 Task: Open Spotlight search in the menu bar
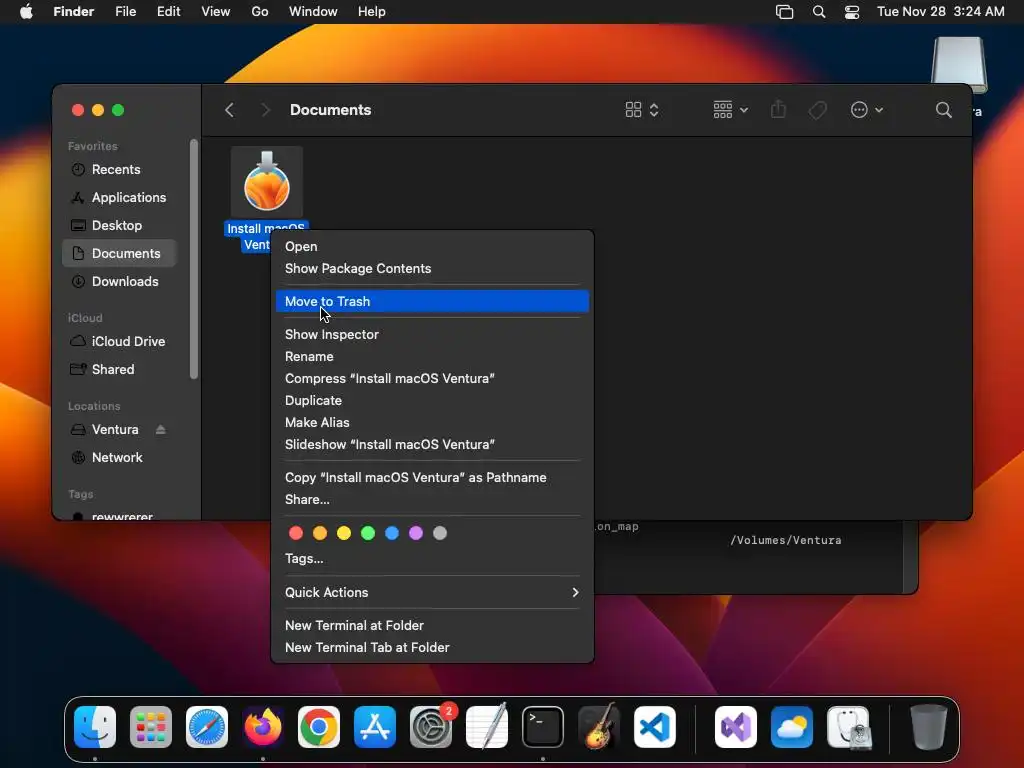818,12
